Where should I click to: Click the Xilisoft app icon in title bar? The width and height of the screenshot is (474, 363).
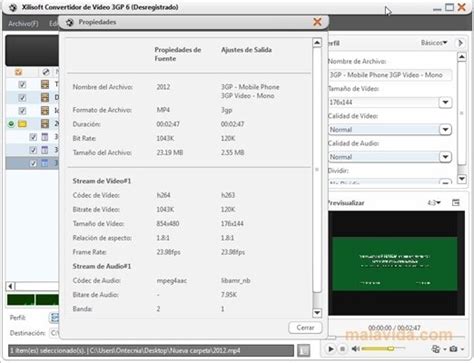coord(13,7)
